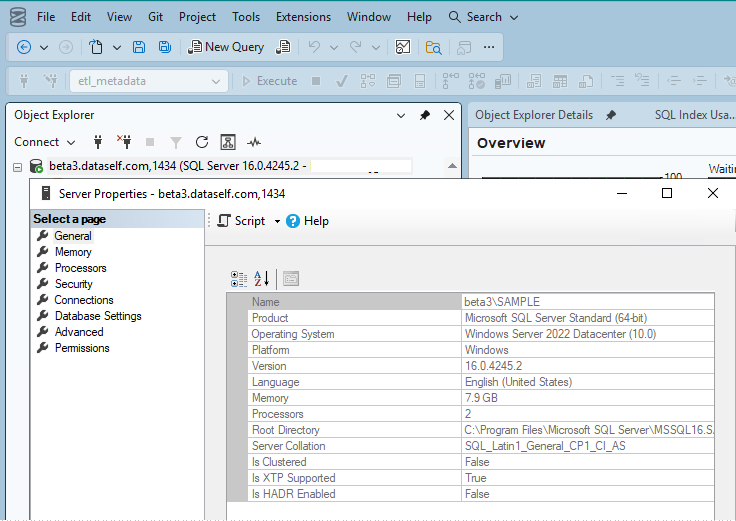Click the Find in Files icon
Screen dimensions: 736x521
(x=433, y=47)
